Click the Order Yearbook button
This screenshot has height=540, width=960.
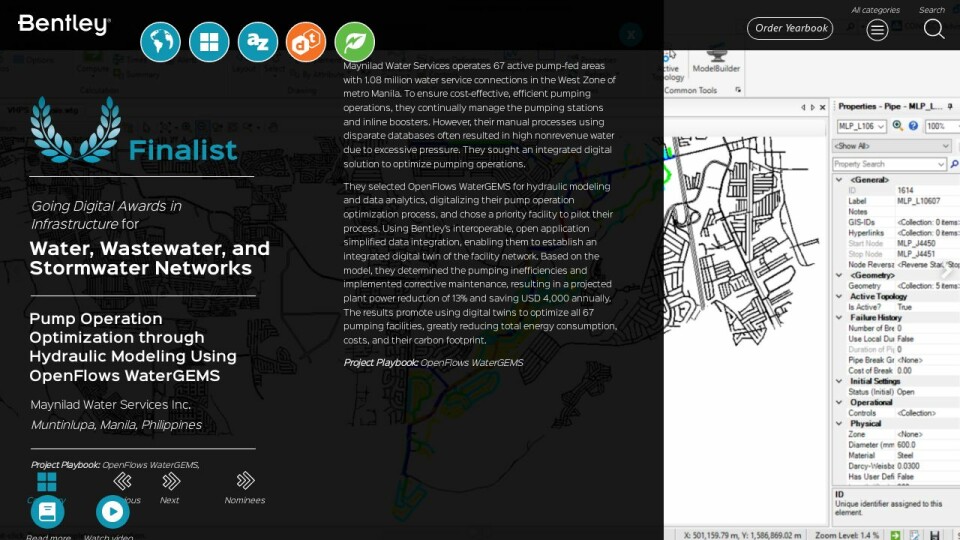coord(790,28)
